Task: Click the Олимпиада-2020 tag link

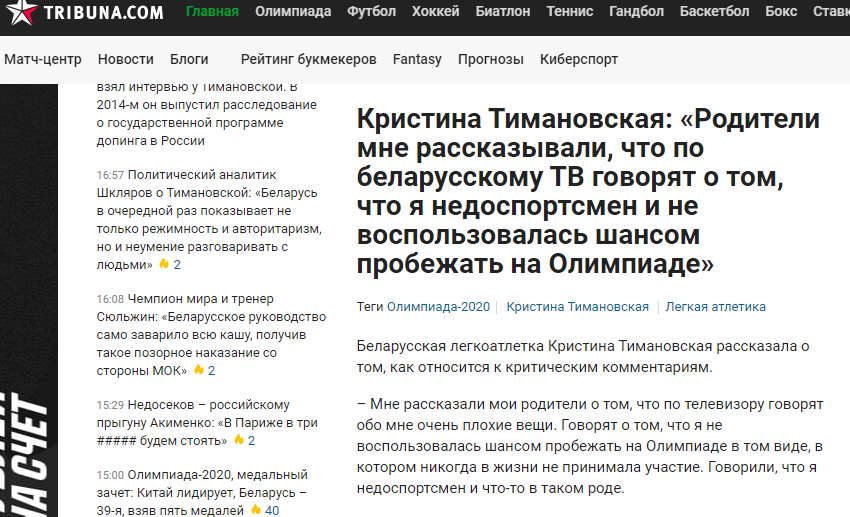Action: tap(438, 307)
